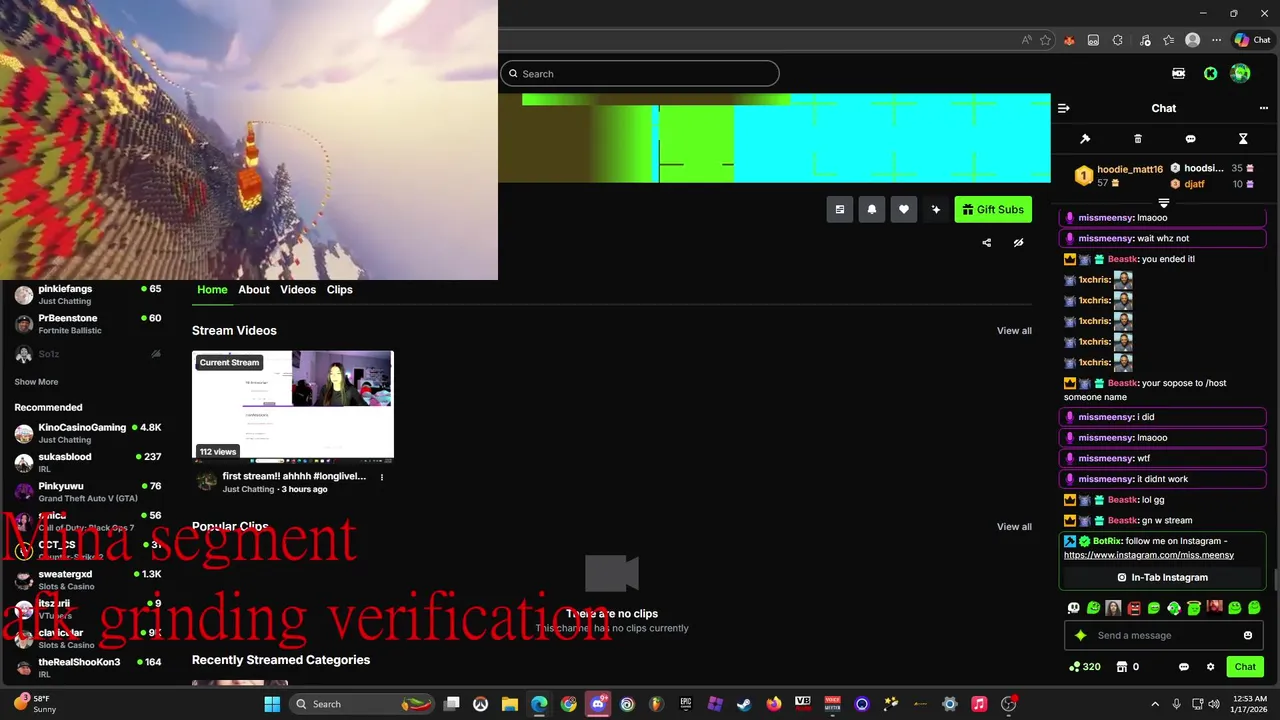Show hidden system tray icons chevron

tap(1155, 704)
